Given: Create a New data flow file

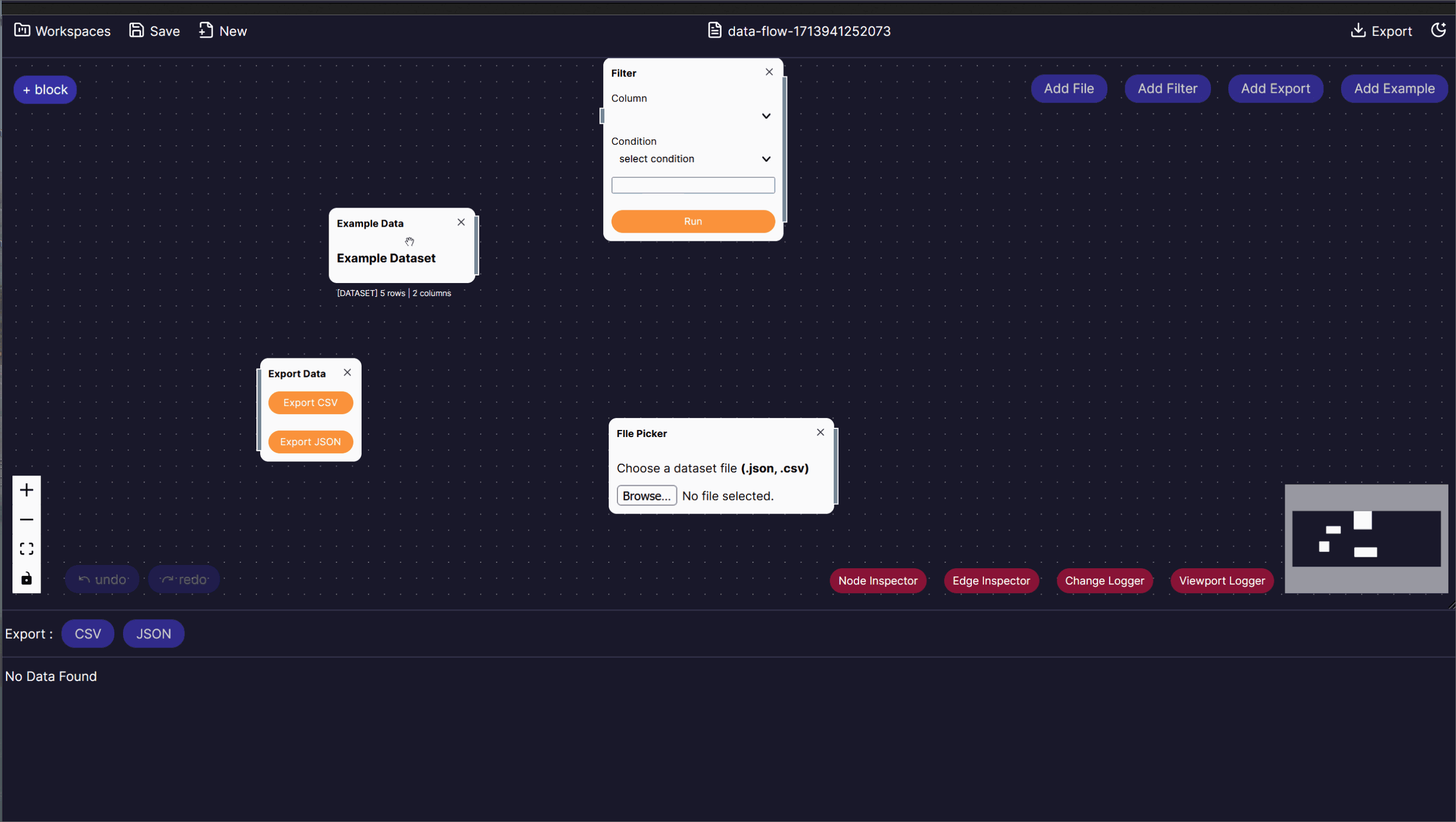Looking at the screenshot, I should tap(223, 31).
